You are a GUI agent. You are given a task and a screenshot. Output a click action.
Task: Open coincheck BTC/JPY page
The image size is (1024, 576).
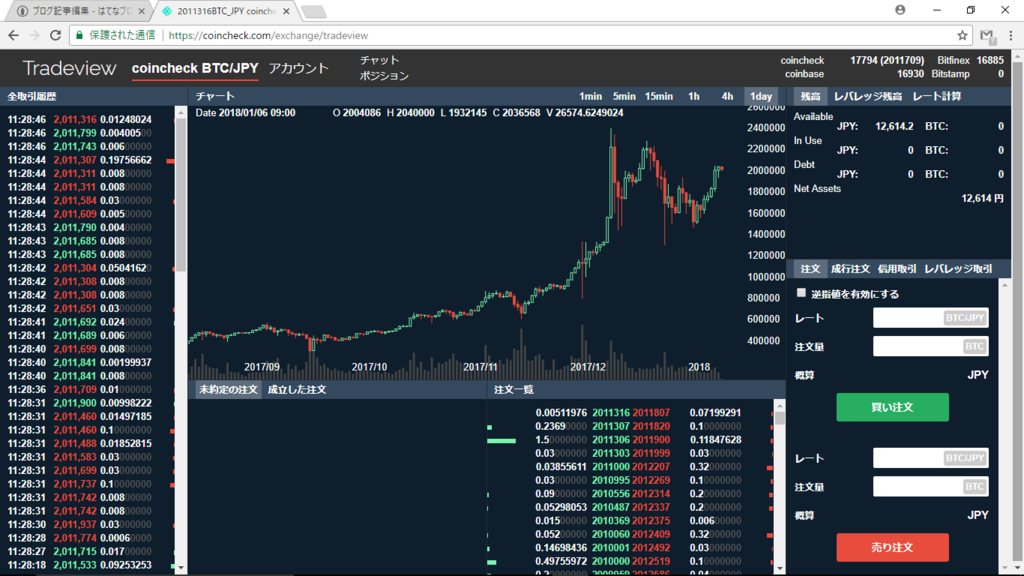[x=195, y=68]
